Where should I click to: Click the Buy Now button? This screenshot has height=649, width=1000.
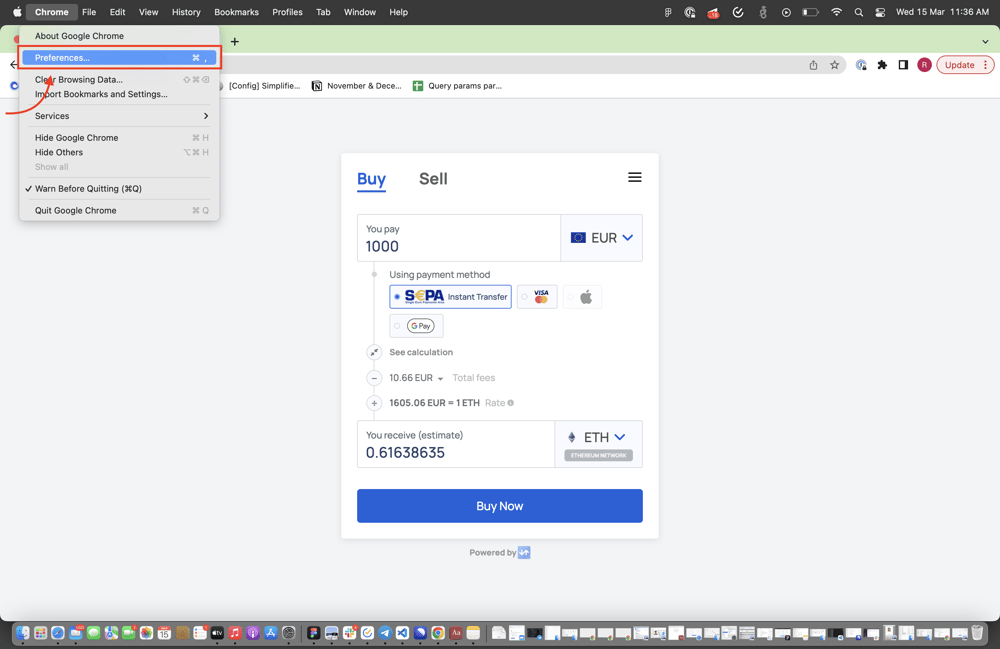point(499,506)
